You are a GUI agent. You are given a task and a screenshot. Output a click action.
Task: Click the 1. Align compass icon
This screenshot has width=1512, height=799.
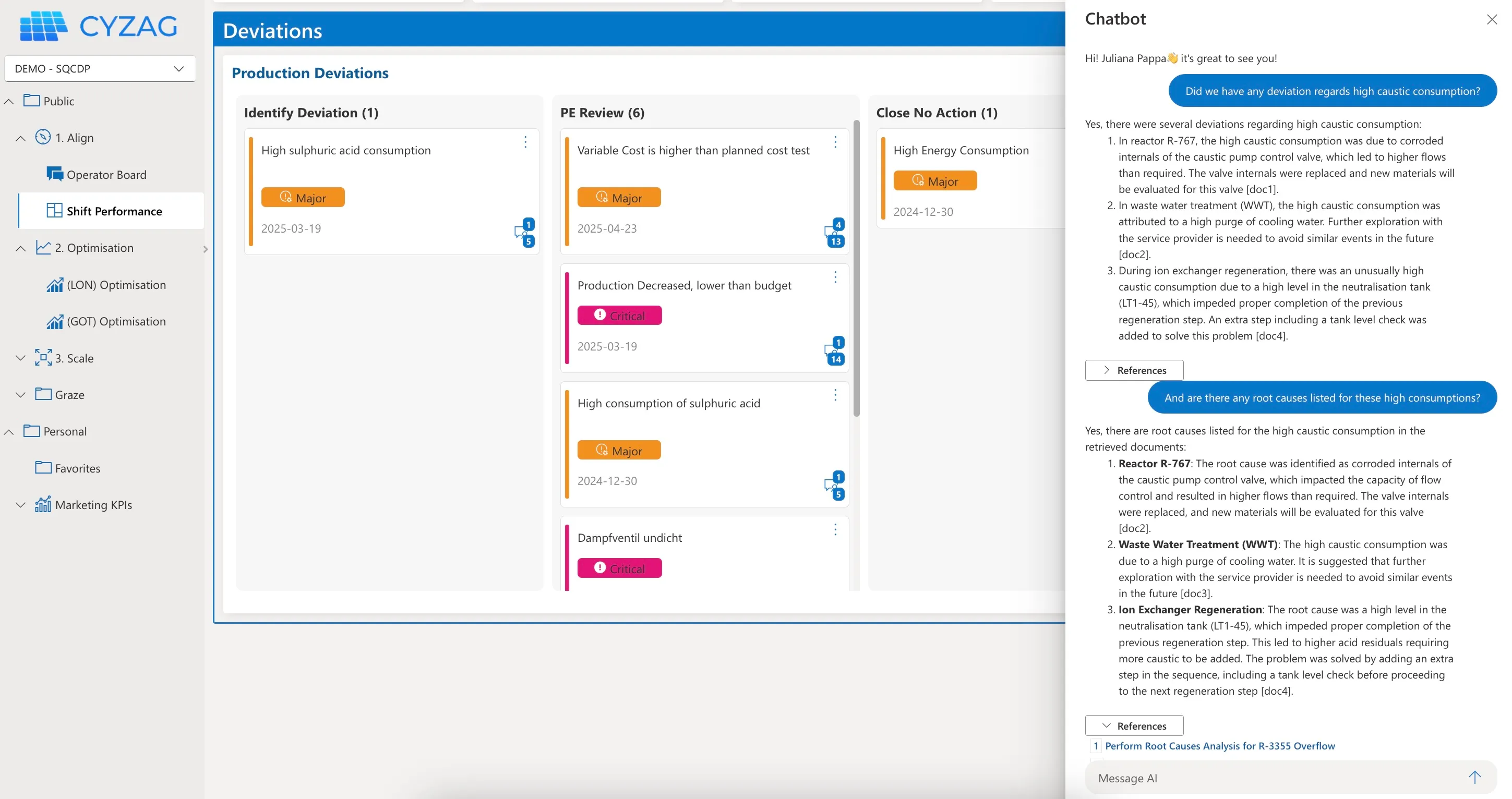tap(43, 137)
